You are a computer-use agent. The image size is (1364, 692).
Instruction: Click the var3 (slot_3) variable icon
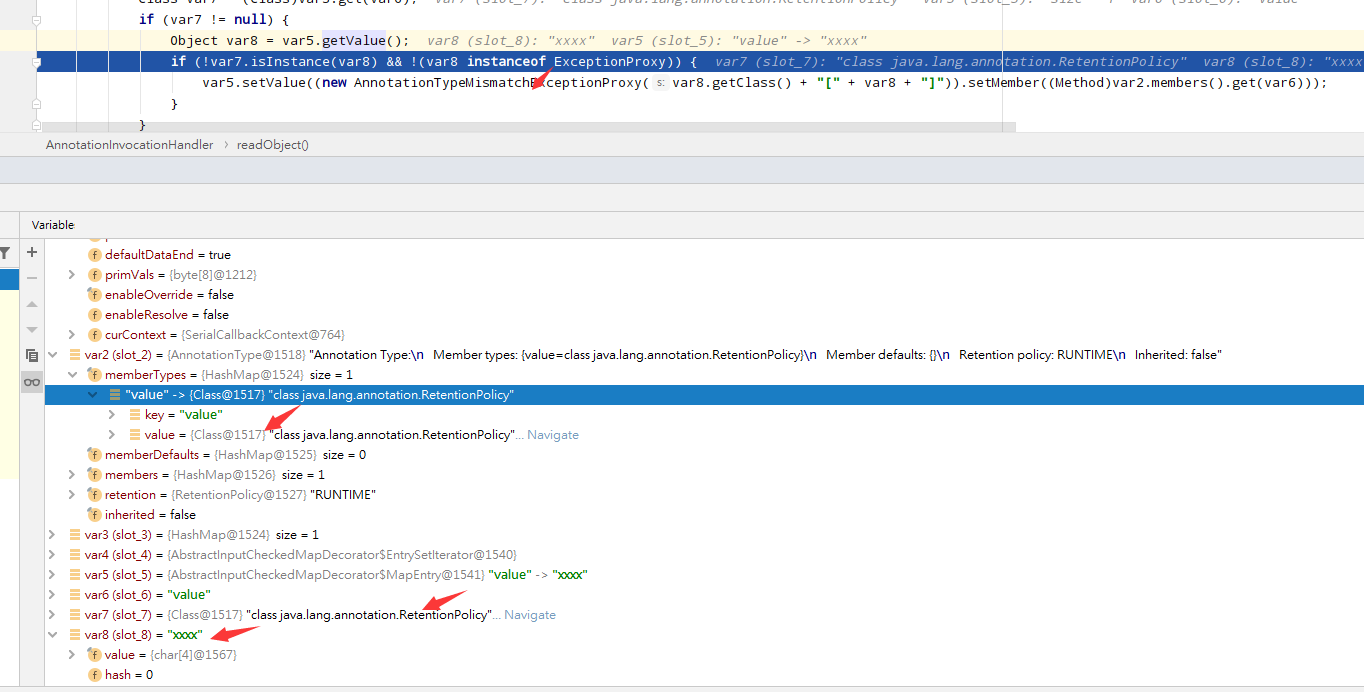(x=75, y=535)
